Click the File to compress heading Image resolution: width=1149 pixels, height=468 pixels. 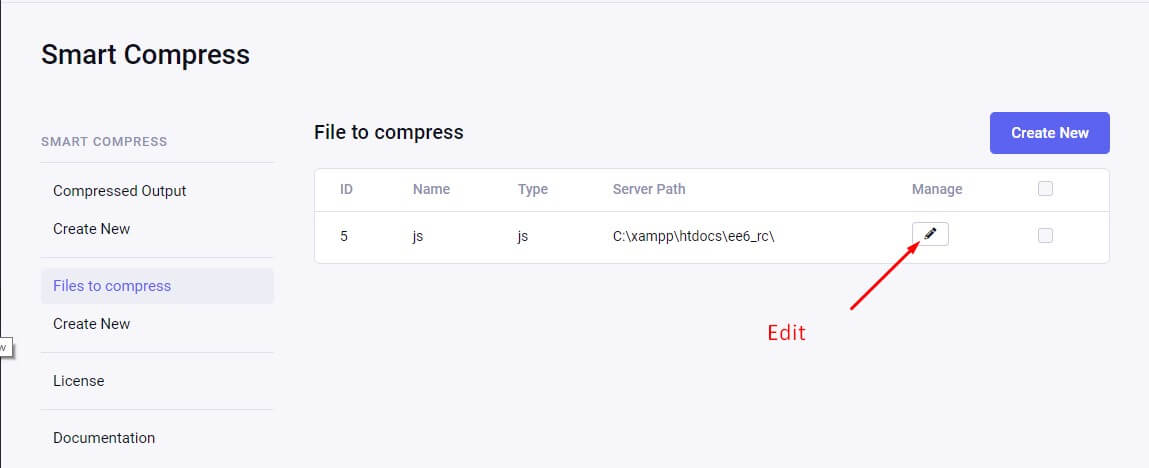pos(389,132)
